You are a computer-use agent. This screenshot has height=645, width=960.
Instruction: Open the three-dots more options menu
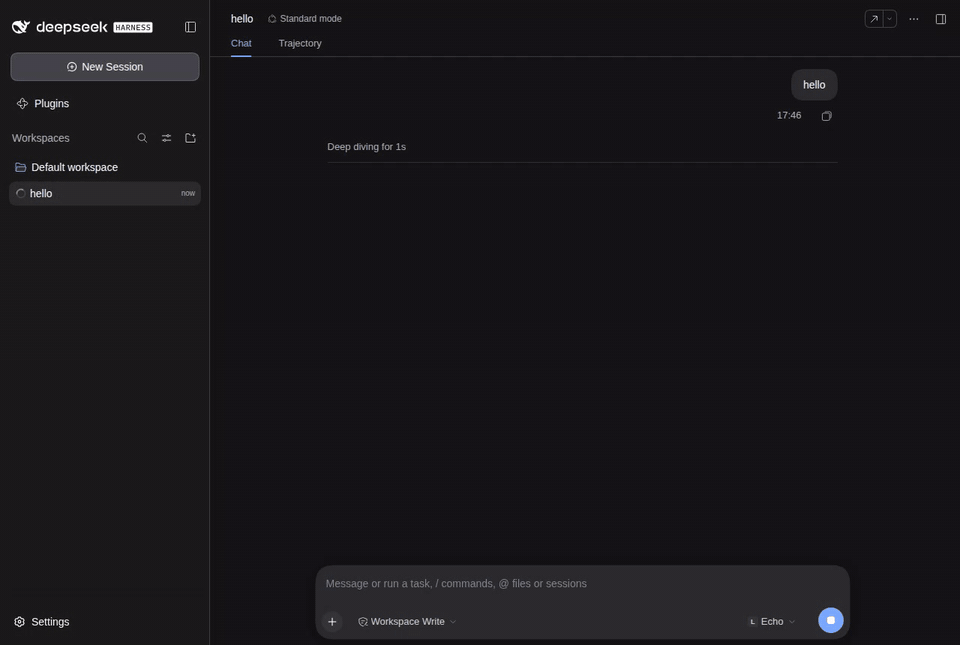[913, 19]
